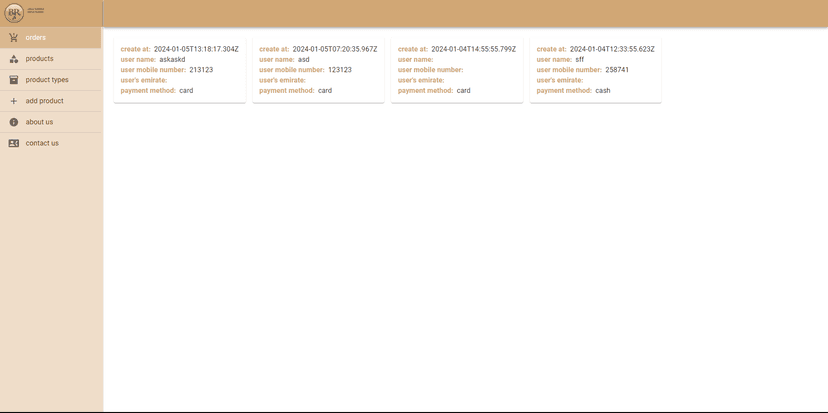This screenshot has height=413, width=828.
Task: Open the add product label
Action: coord(45,101)
